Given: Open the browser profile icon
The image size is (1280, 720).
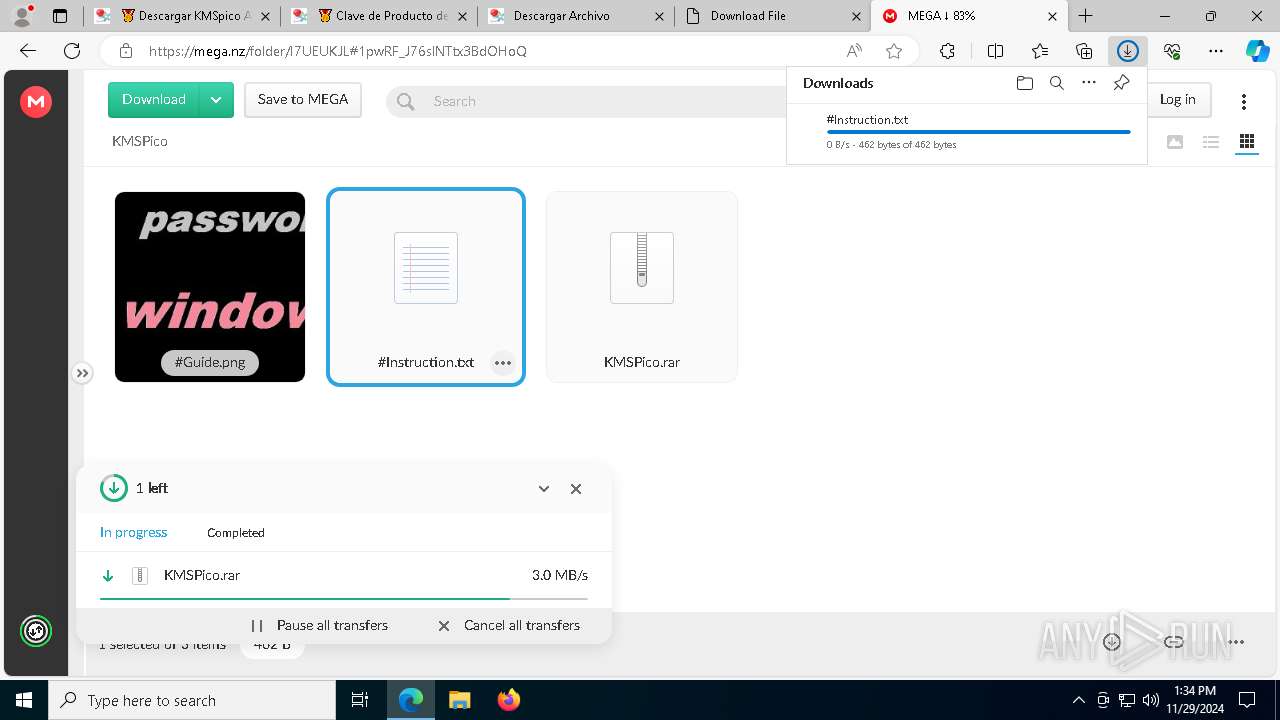Looking at the screenshot, I should (22, 16).
